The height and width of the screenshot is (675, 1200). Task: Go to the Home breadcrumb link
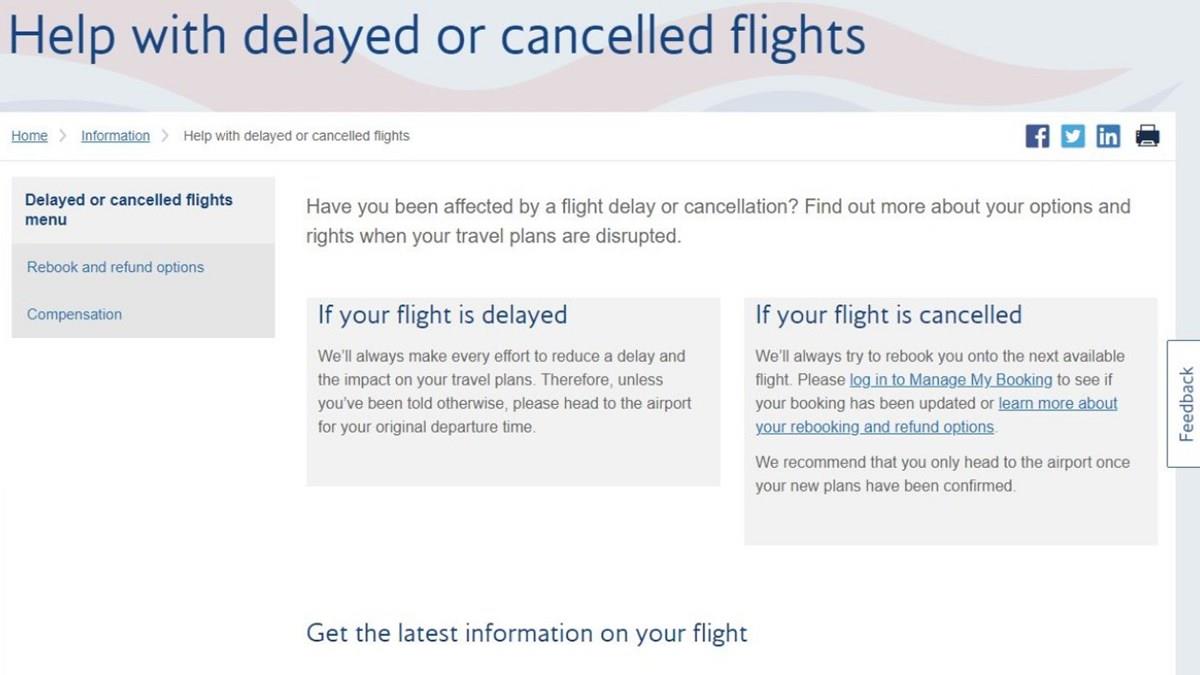click(x=29, y=136)
